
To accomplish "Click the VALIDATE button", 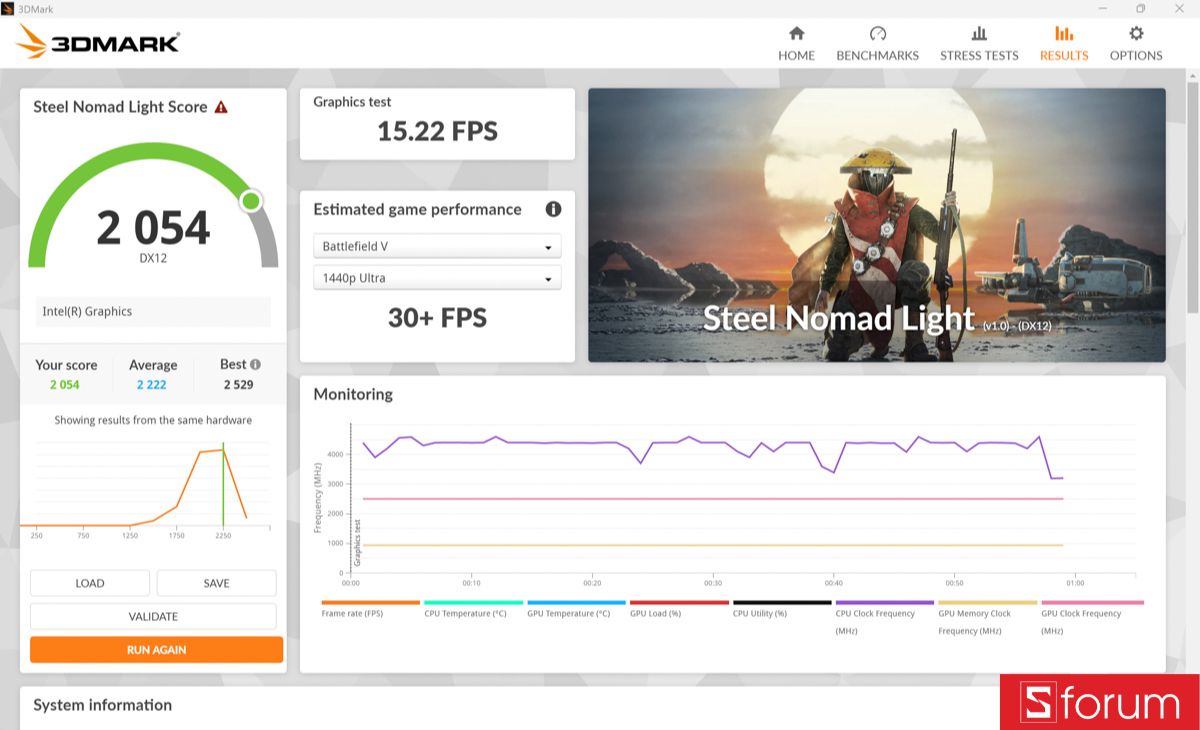I will click(x=153, y=616).
